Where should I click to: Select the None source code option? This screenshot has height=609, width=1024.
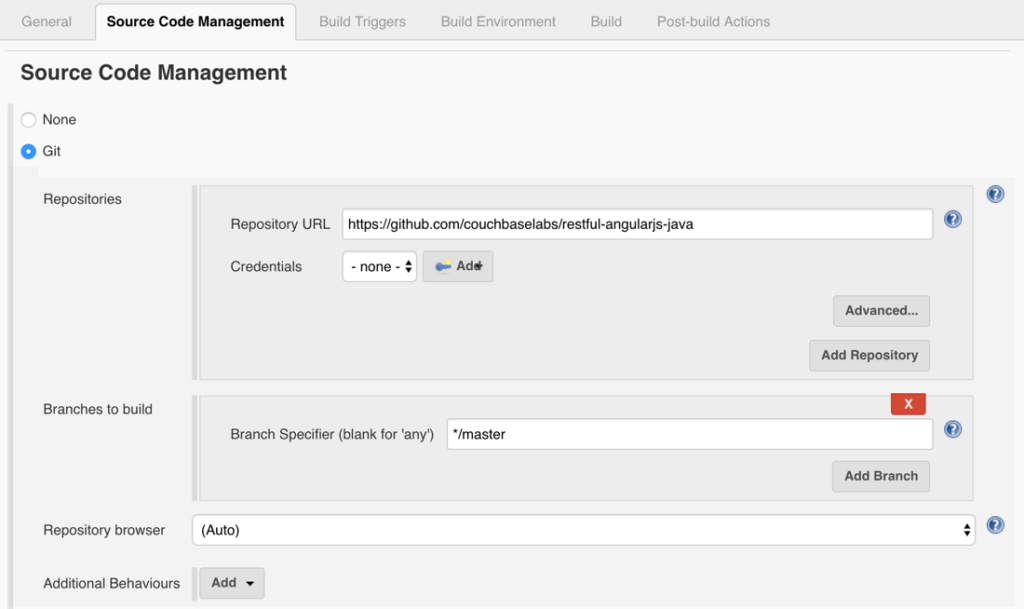tap(28, 119)
